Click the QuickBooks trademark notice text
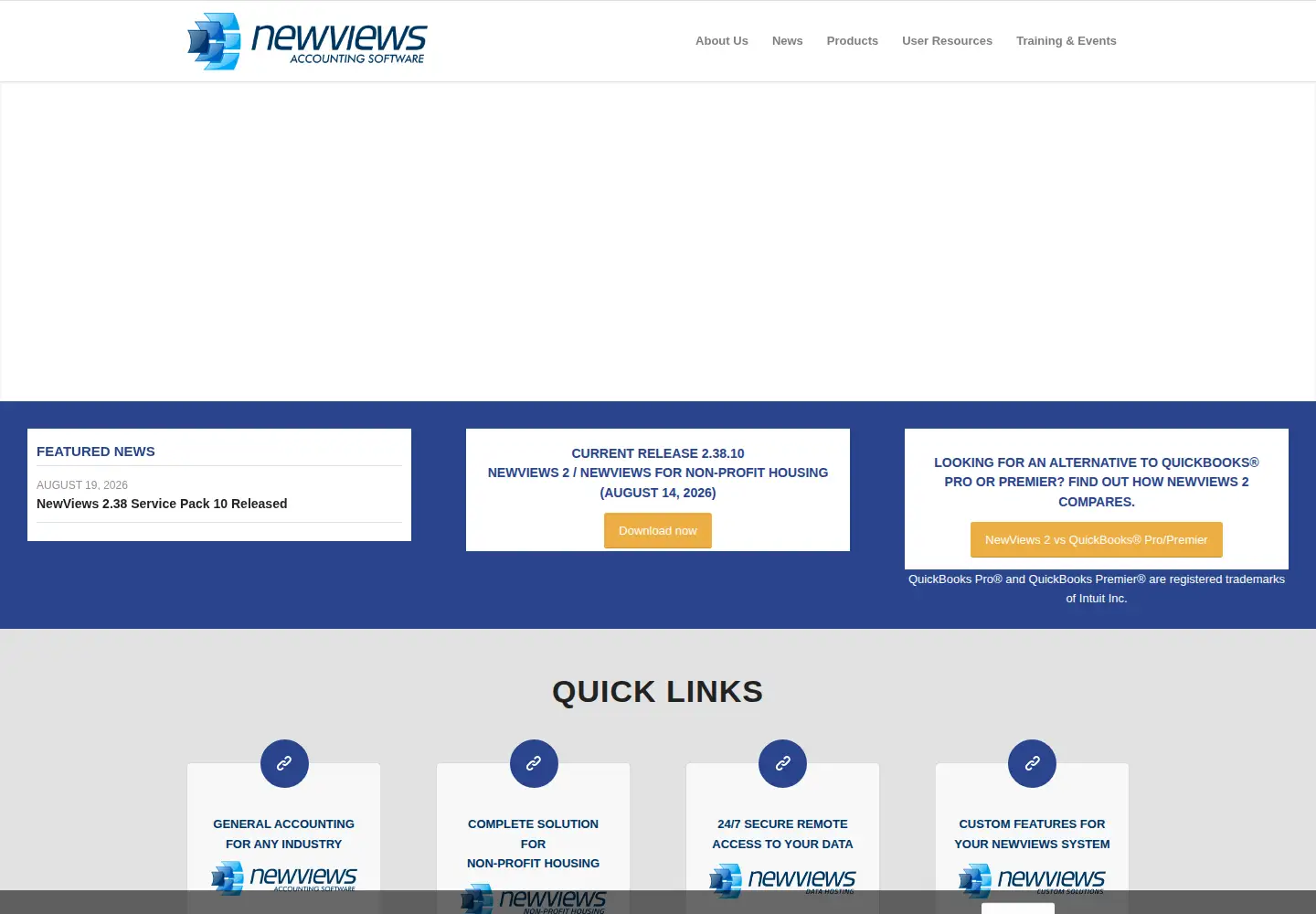Image resolution: width=1316 pixels, height=914 pixels. (1097, 589)
